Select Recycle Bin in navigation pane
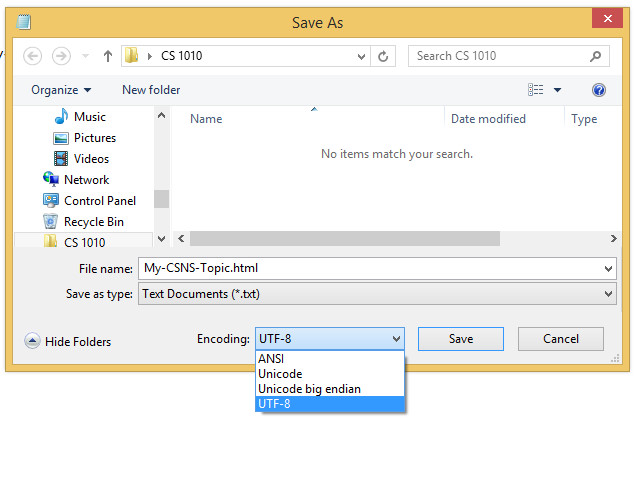The height and width of the screenshot is (480, 640). [93, 221]
